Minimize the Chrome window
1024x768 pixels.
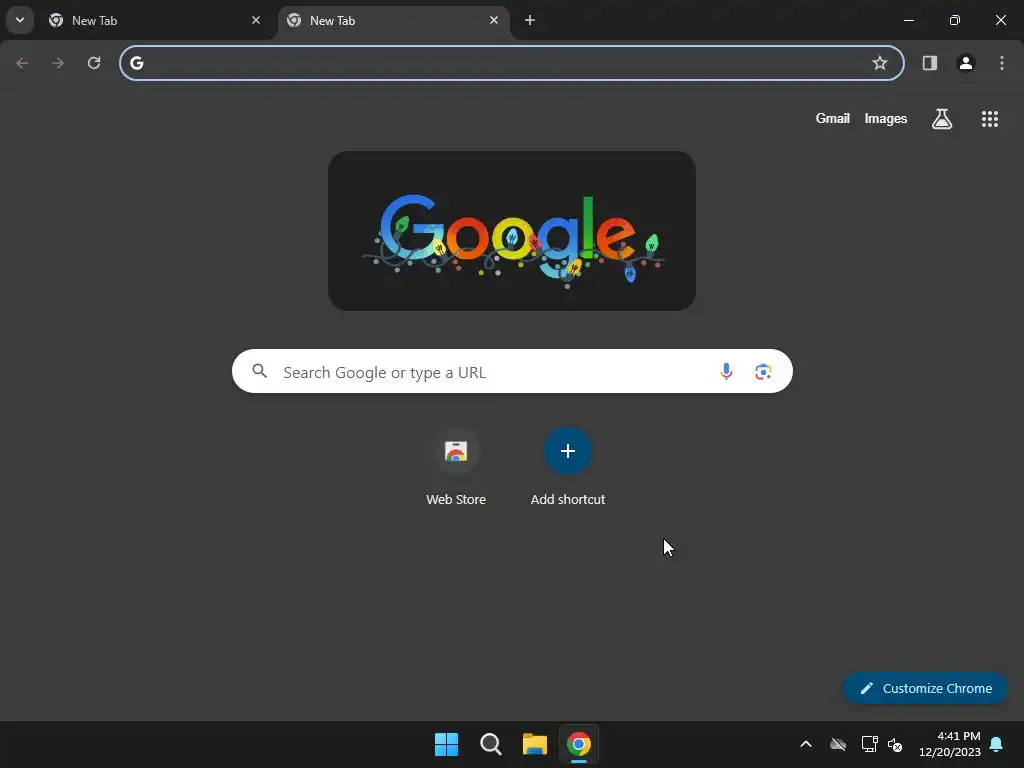point(908,20)
